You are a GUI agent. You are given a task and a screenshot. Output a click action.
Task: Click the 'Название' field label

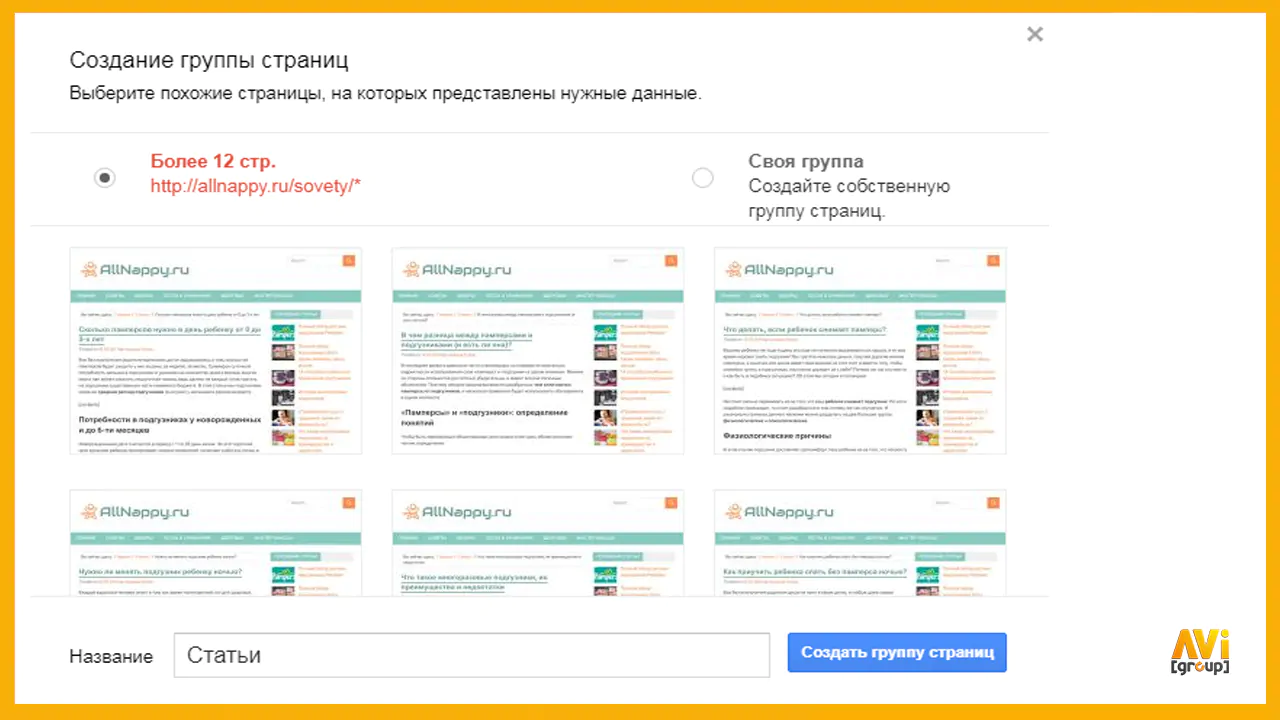[x=111, y=656]
